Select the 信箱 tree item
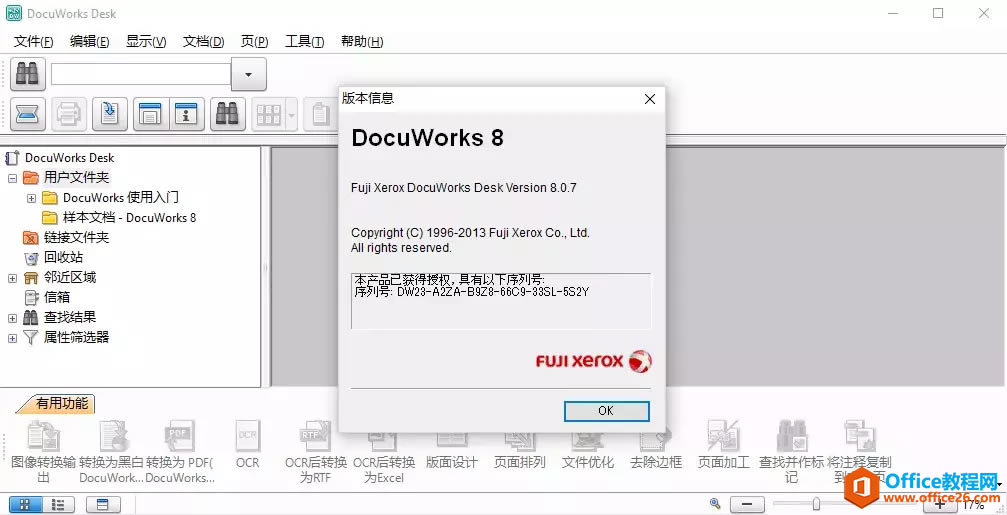Image resolution: width=1007 pixels, height=515 pixels. [x=57, y=297]
